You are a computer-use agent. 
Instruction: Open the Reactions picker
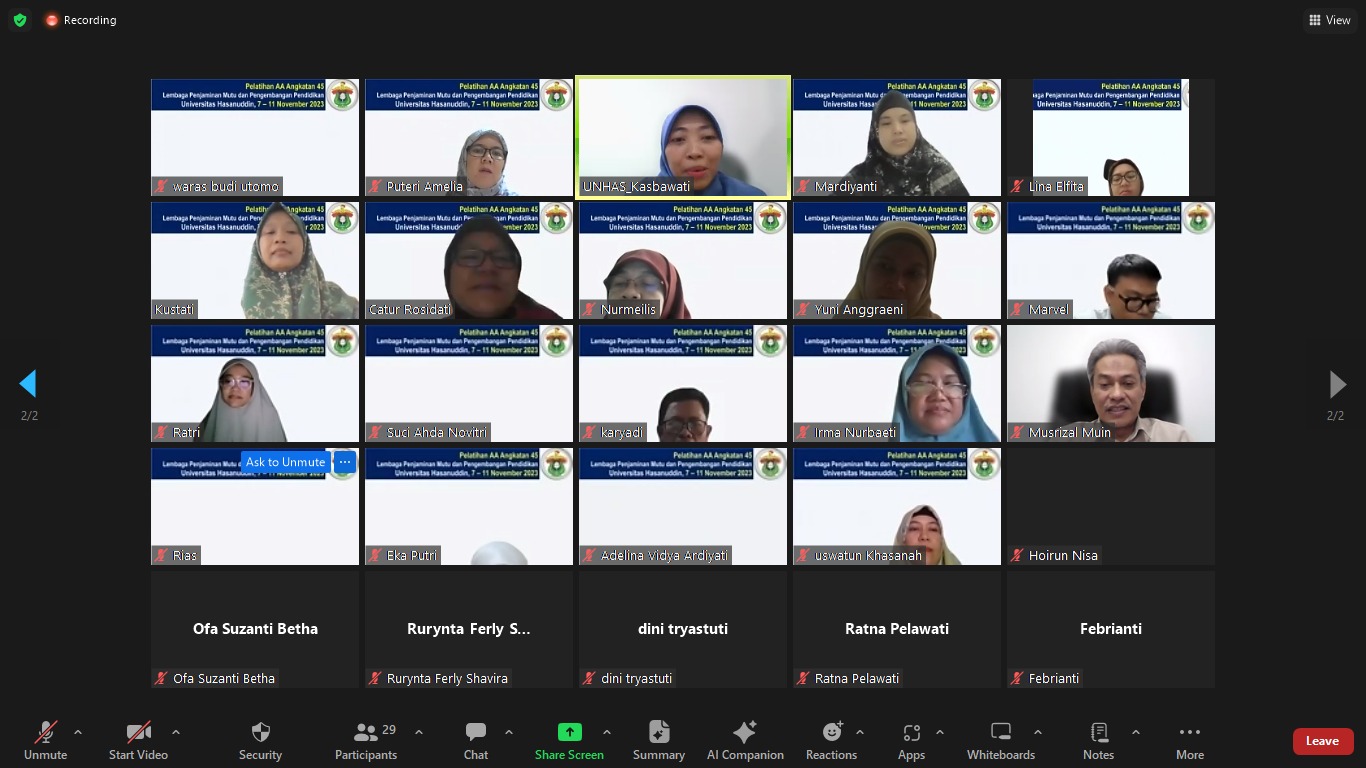coord(831,741)
